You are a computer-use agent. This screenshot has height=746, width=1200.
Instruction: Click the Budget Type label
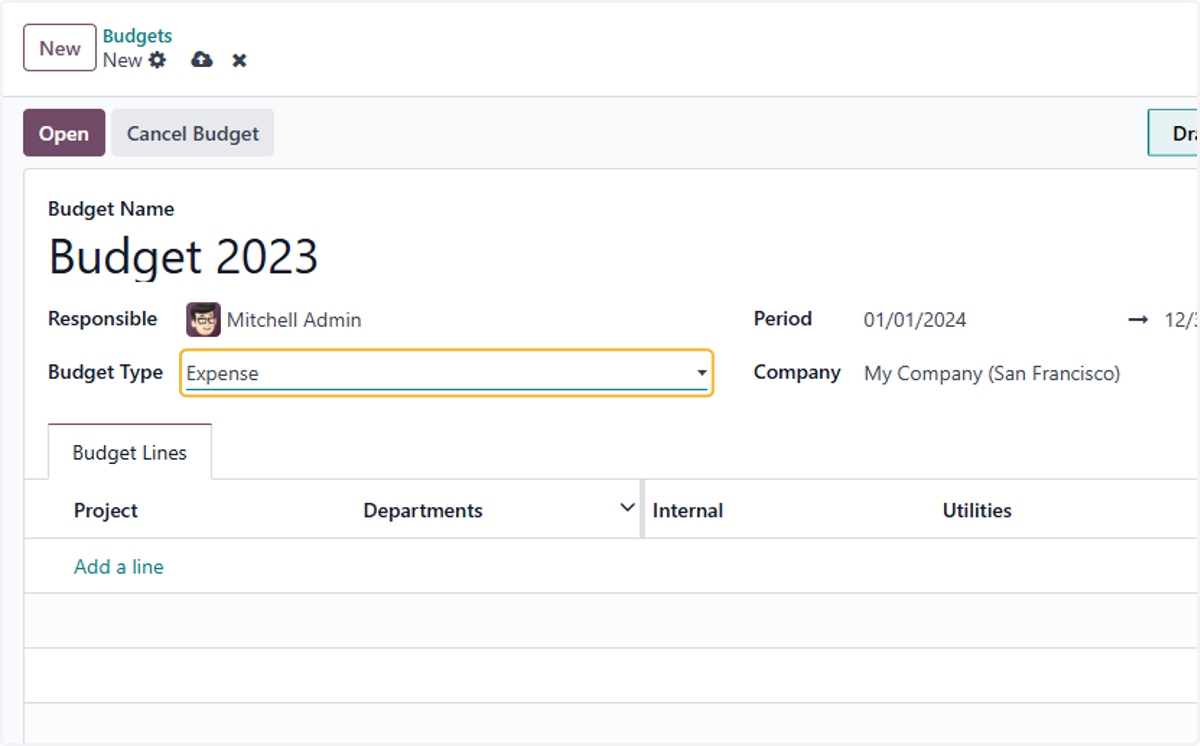tap(105, 372)
